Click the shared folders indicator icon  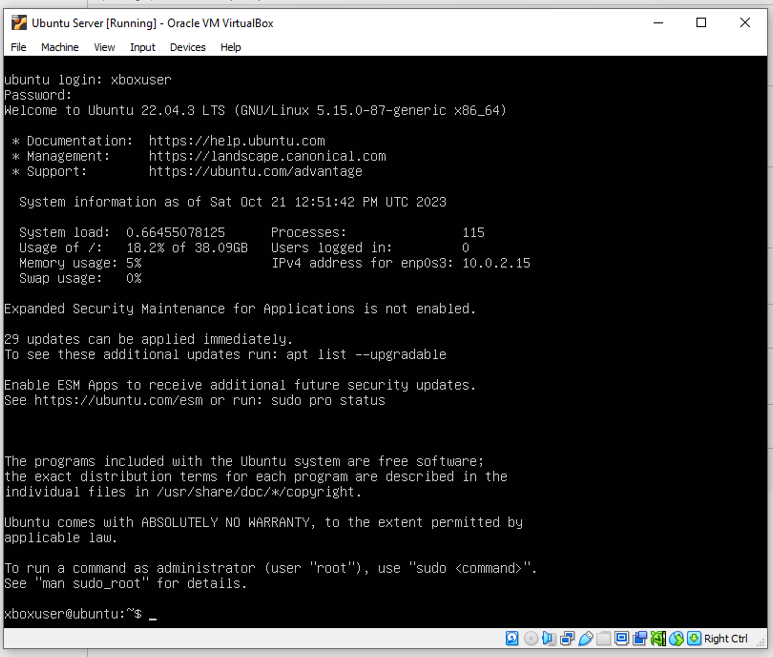pyautogui.click(x=604, y=638)
